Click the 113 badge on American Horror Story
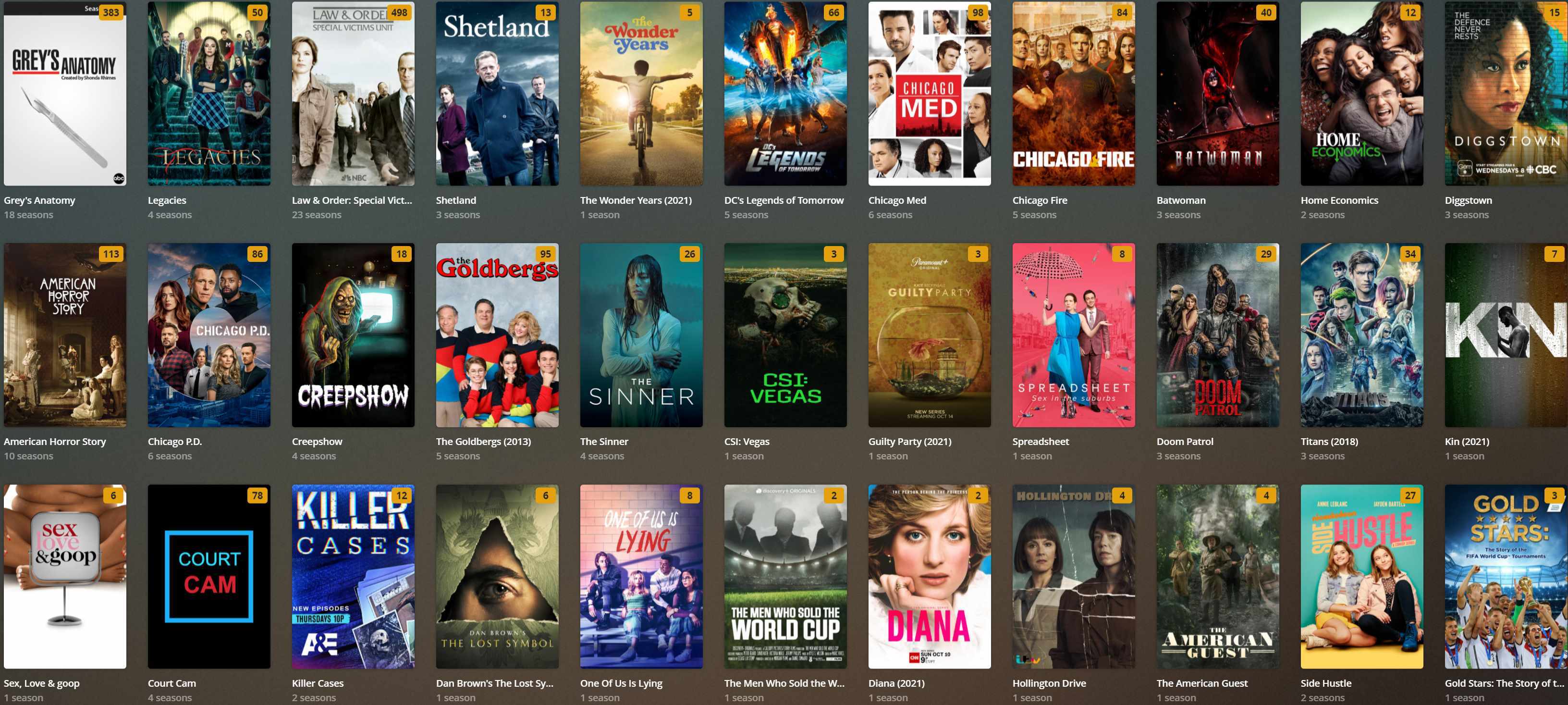The width and height of the screenshot is (1568, 705). click(x=111, y=254)
